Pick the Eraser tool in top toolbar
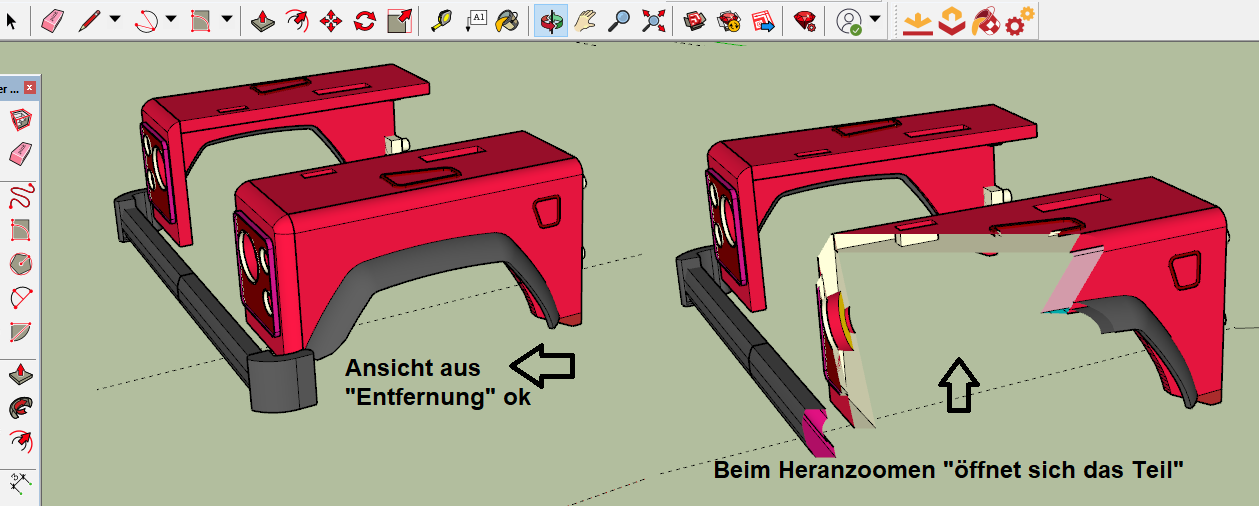Viewport: 1259px width, 506px height. (53, 20)
